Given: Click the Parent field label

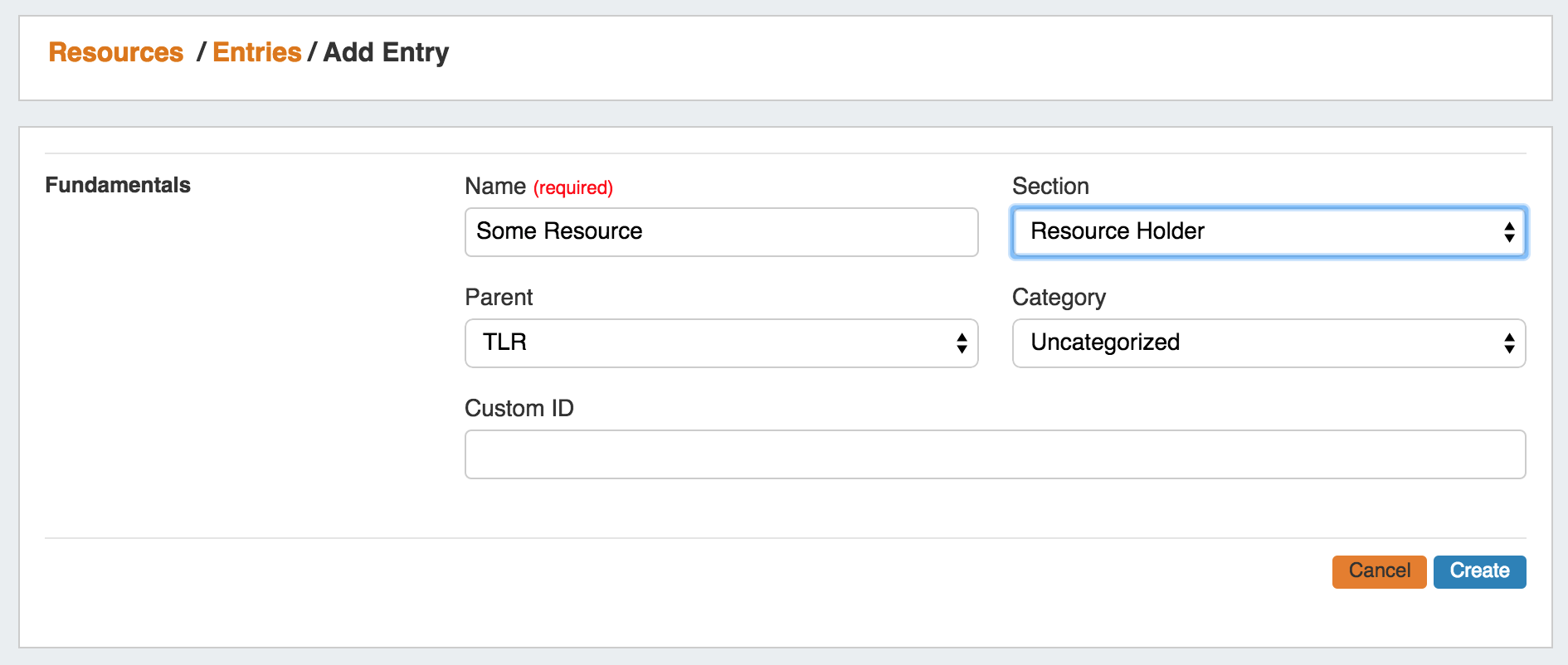Looking at the screenshot, I should (499, 298).
